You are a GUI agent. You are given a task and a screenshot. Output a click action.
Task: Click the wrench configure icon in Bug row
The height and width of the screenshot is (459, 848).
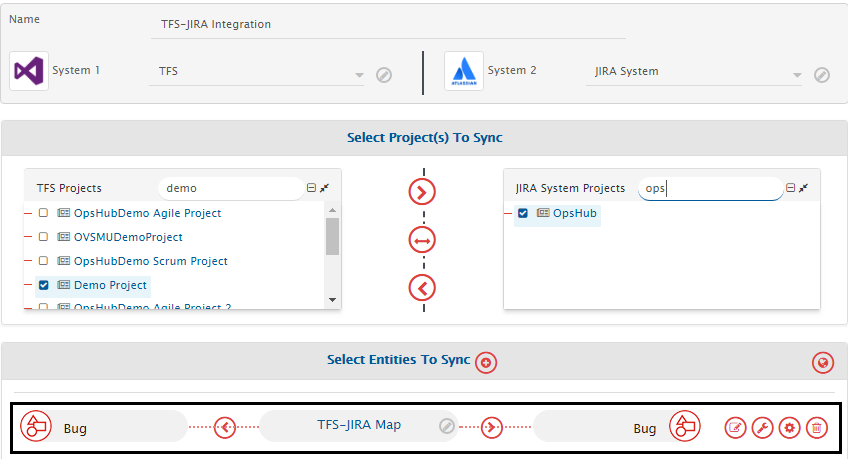pyautogui.click(x=763, y=428)
